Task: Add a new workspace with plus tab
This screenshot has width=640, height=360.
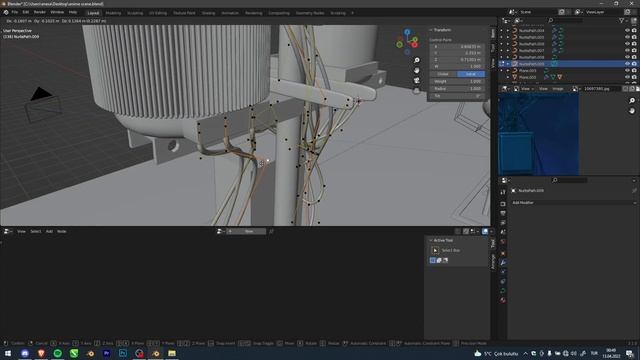Action: point(352,13)
